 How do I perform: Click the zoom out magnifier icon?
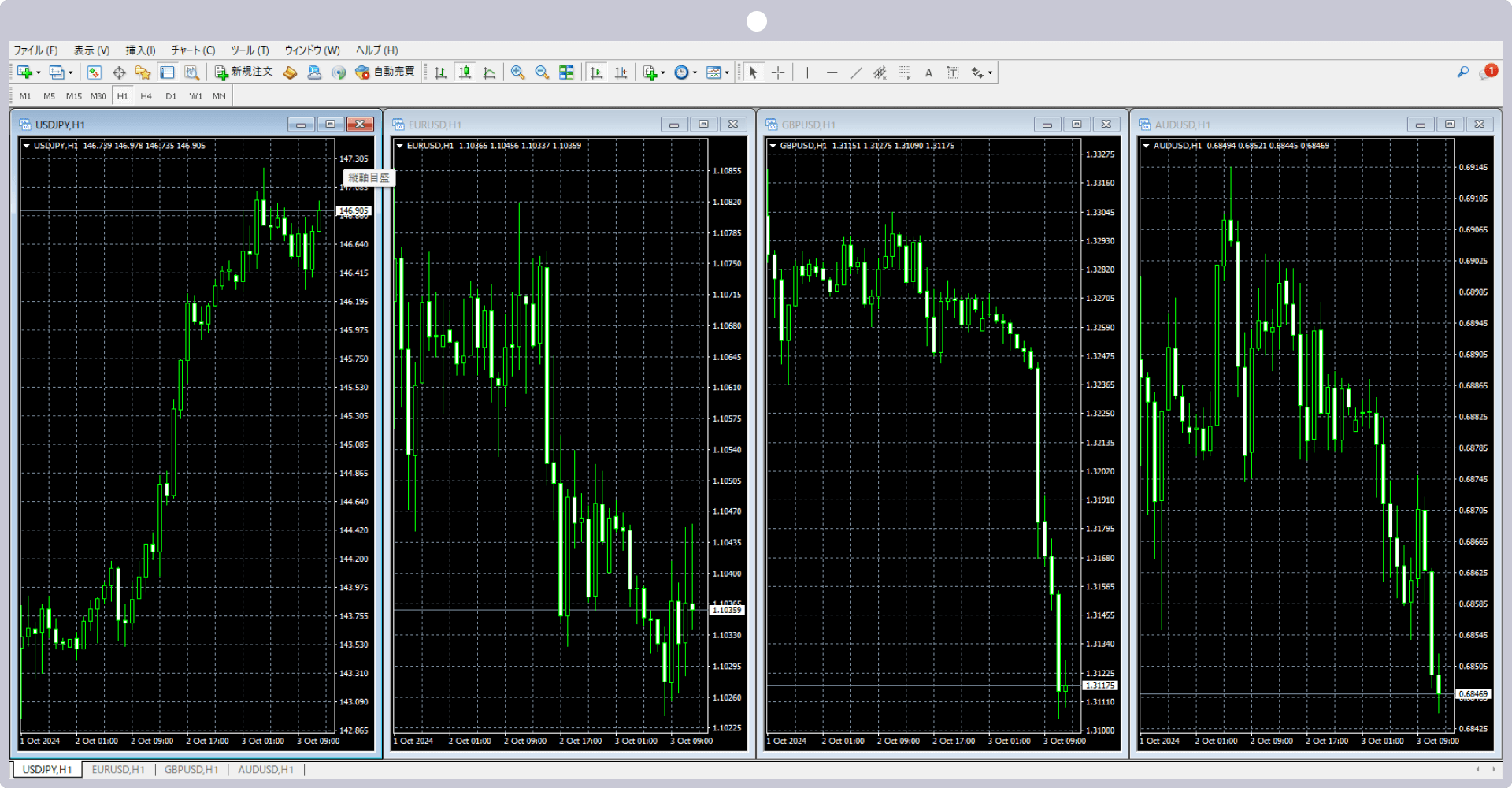[542, 72]
